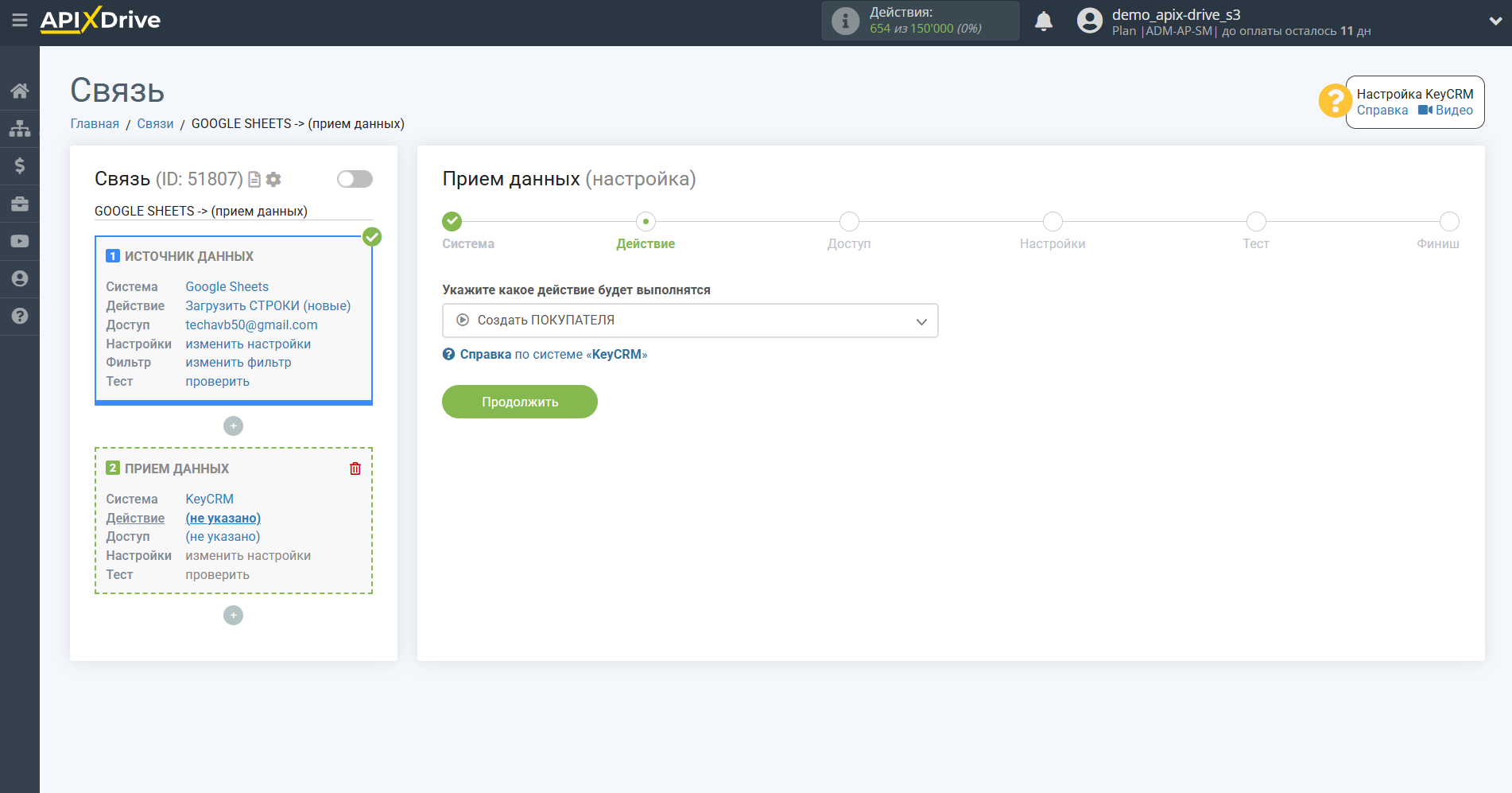The image size is (1512, 793).
Task: Click source изменить настройки link
Action: tap(248, 344)
